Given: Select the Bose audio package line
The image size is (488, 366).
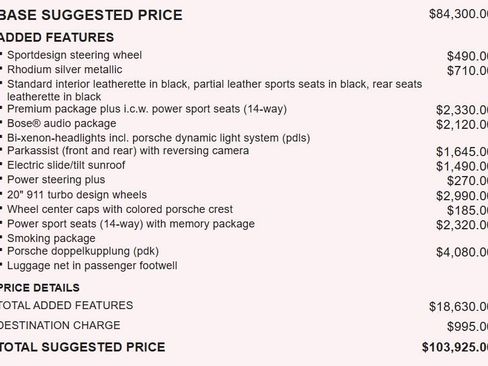Looking at the screenshot, I should click(62, 123).
